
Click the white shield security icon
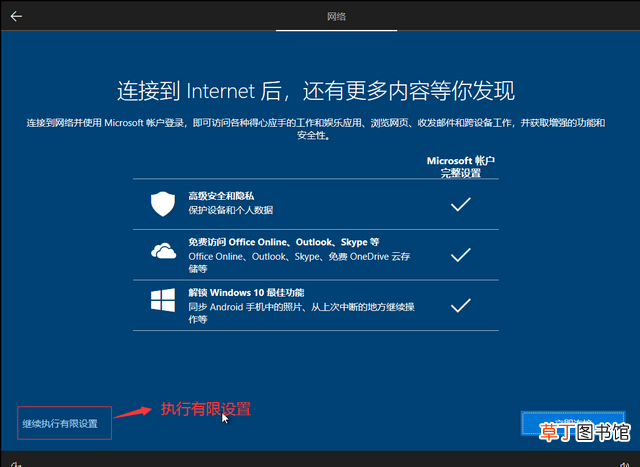(x=163, y=204)
